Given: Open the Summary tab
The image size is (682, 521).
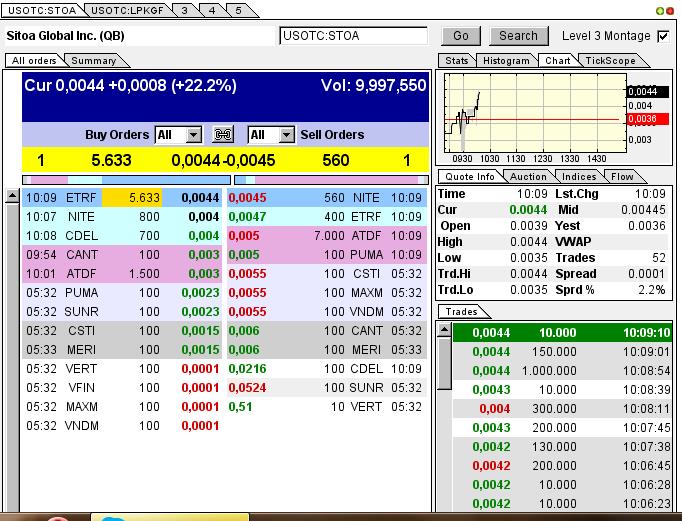Looking at the screenshot, I should [x=93, y=61].
